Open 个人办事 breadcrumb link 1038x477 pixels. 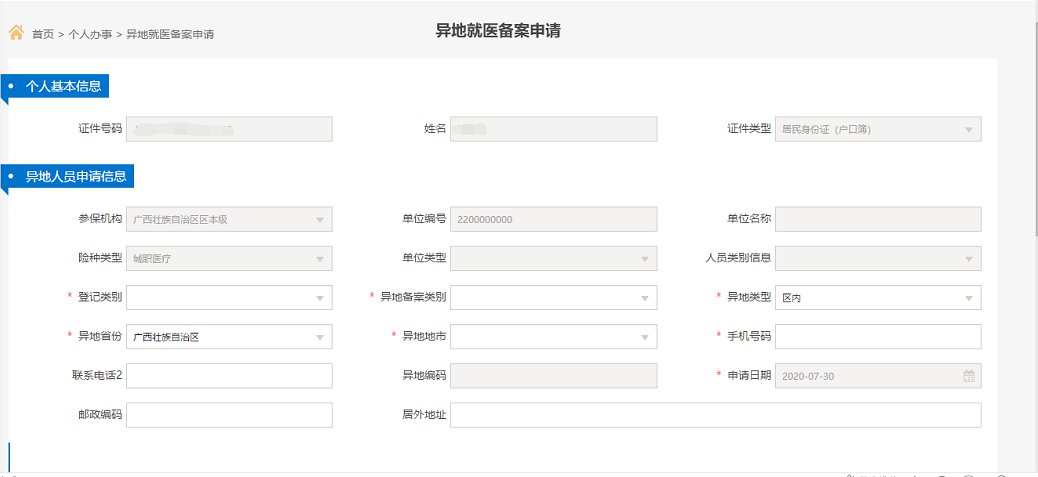pos(90,34)
